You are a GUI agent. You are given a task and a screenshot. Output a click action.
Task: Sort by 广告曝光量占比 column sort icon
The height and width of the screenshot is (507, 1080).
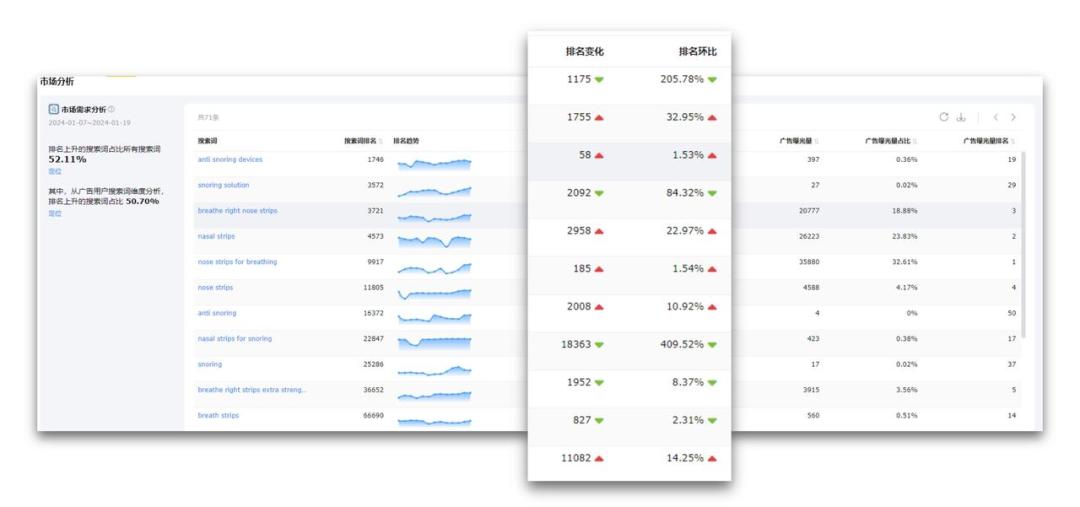914,141
